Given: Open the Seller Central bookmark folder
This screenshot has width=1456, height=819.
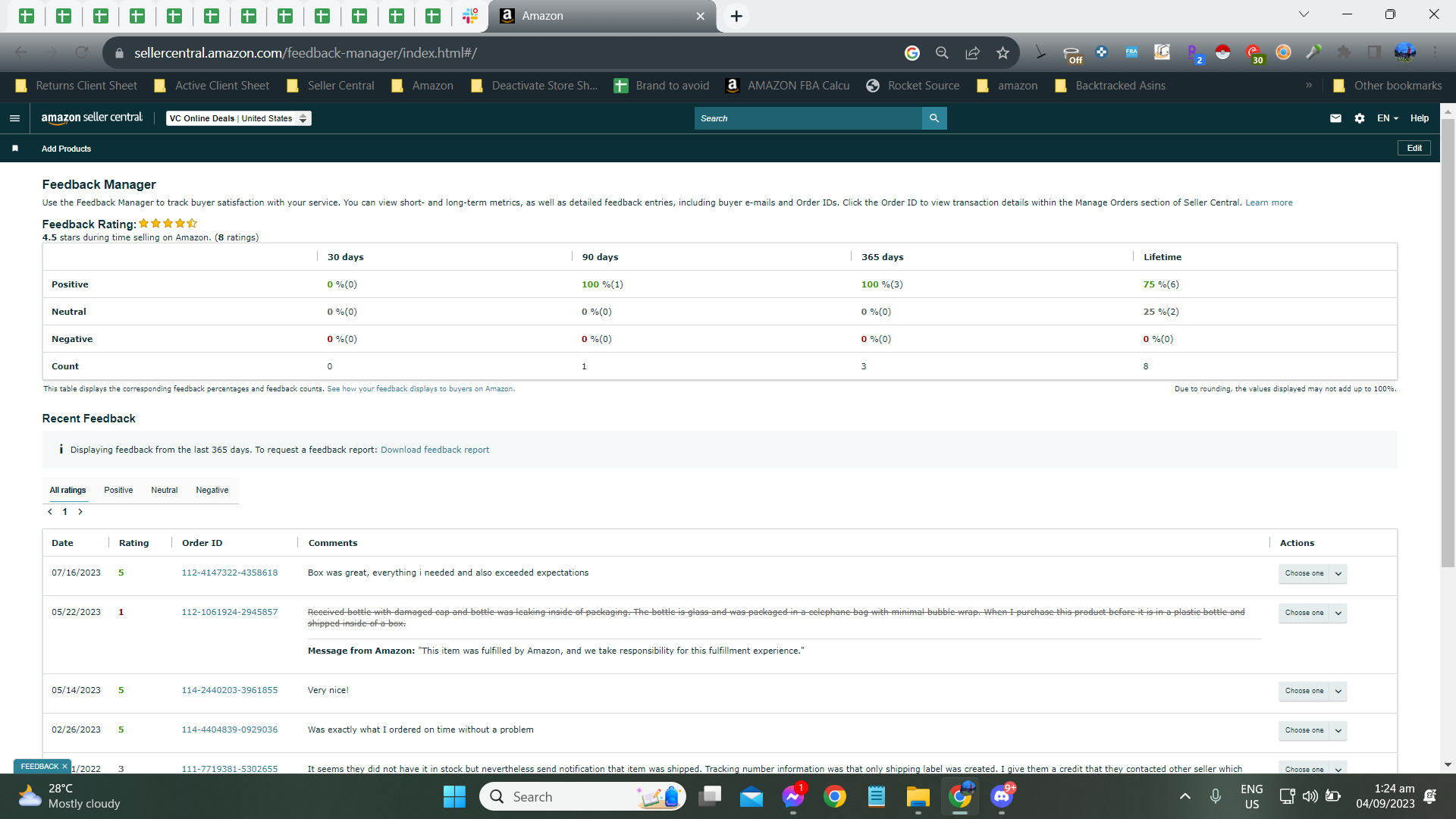Looking at the screenshot, I should 331,86.
